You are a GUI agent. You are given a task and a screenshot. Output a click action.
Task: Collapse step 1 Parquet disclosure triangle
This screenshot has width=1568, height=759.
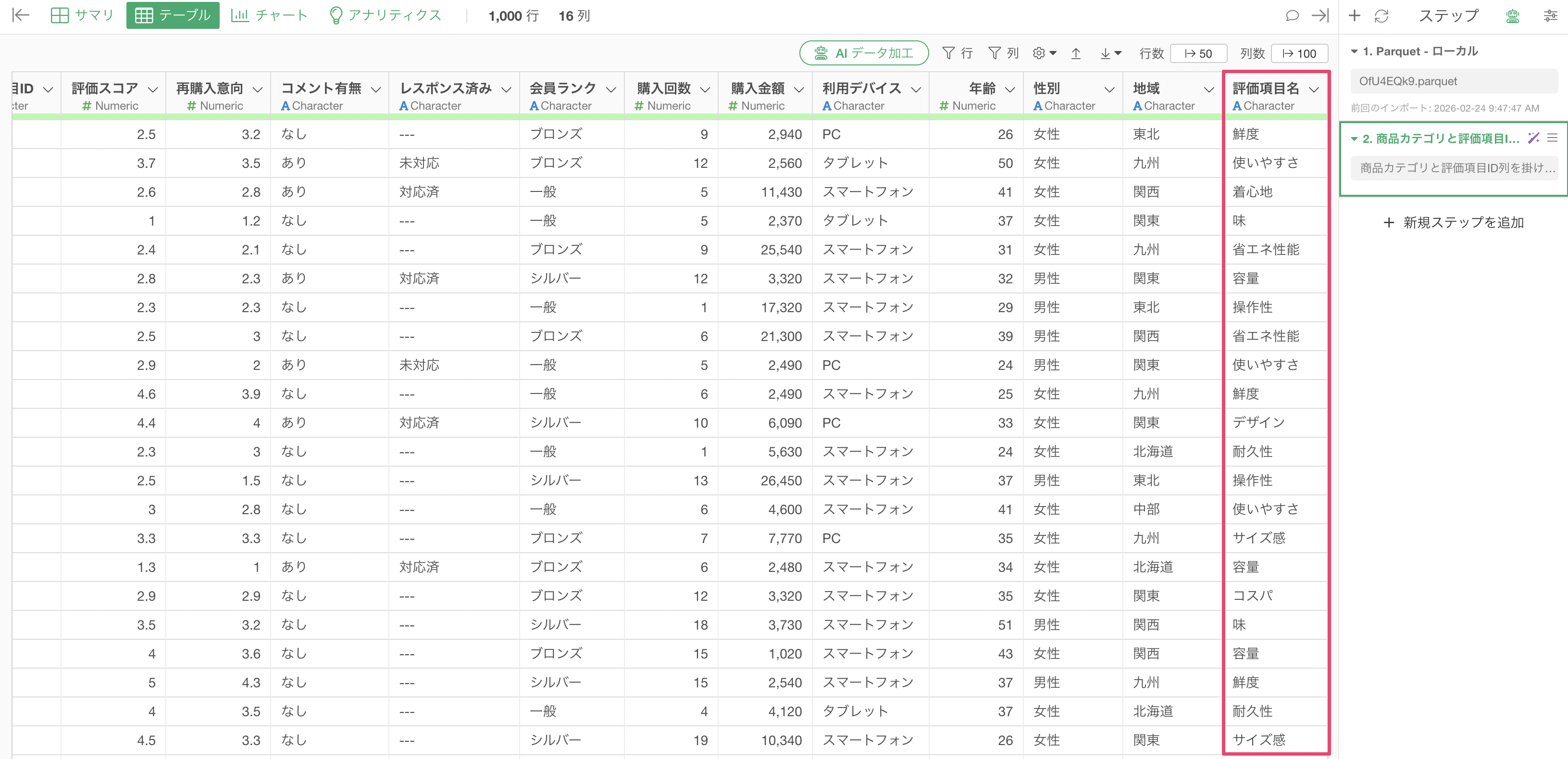click(1355, 52)
